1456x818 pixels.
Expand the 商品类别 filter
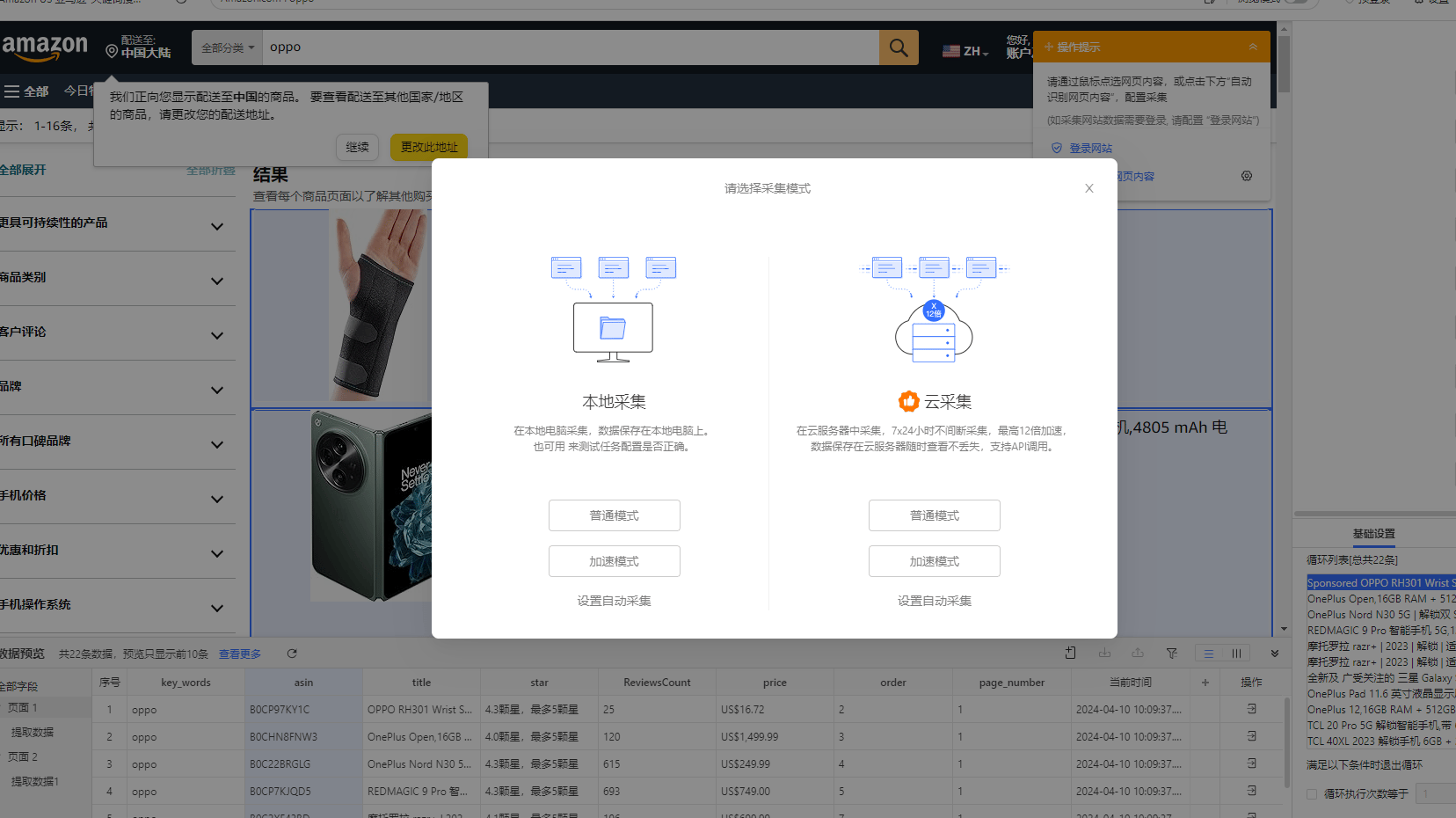217,281
